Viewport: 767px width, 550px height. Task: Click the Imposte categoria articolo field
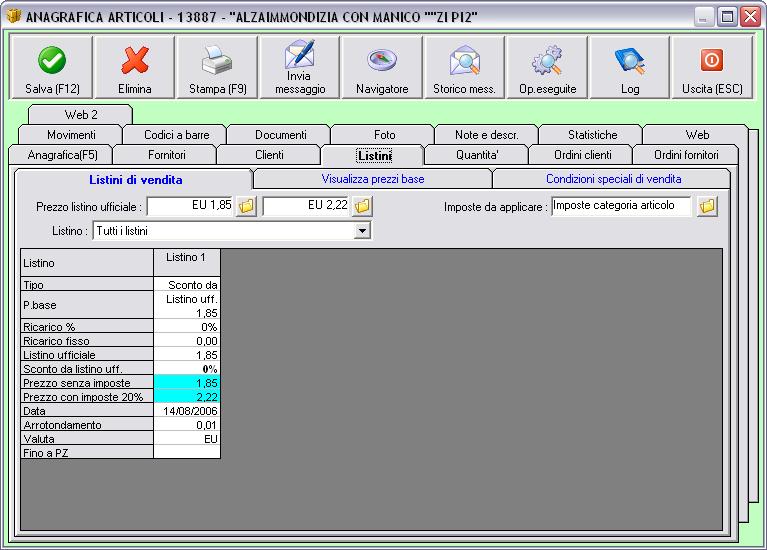[621, 206]
